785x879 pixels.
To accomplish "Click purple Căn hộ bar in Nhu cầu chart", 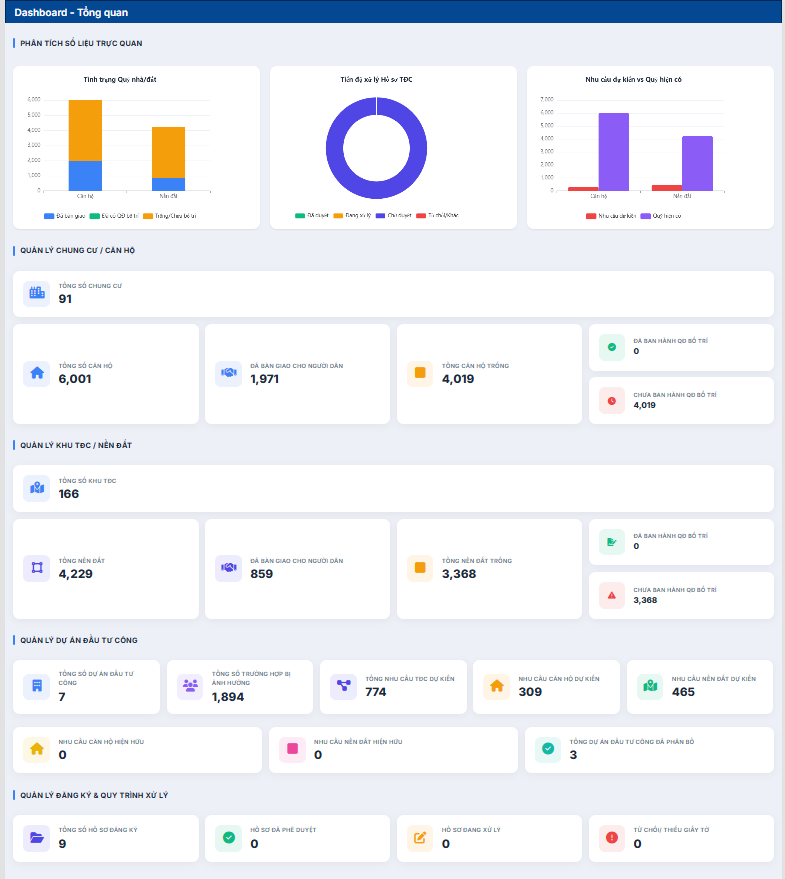I will (x=613, y=152).
